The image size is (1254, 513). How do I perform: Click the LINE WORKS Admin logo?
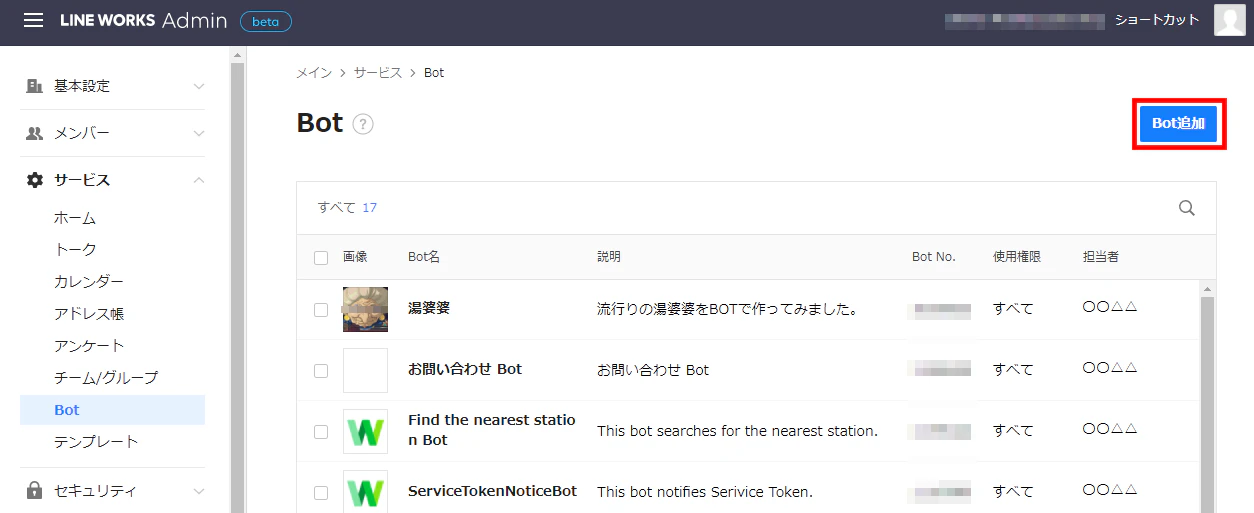click(143, 21)
